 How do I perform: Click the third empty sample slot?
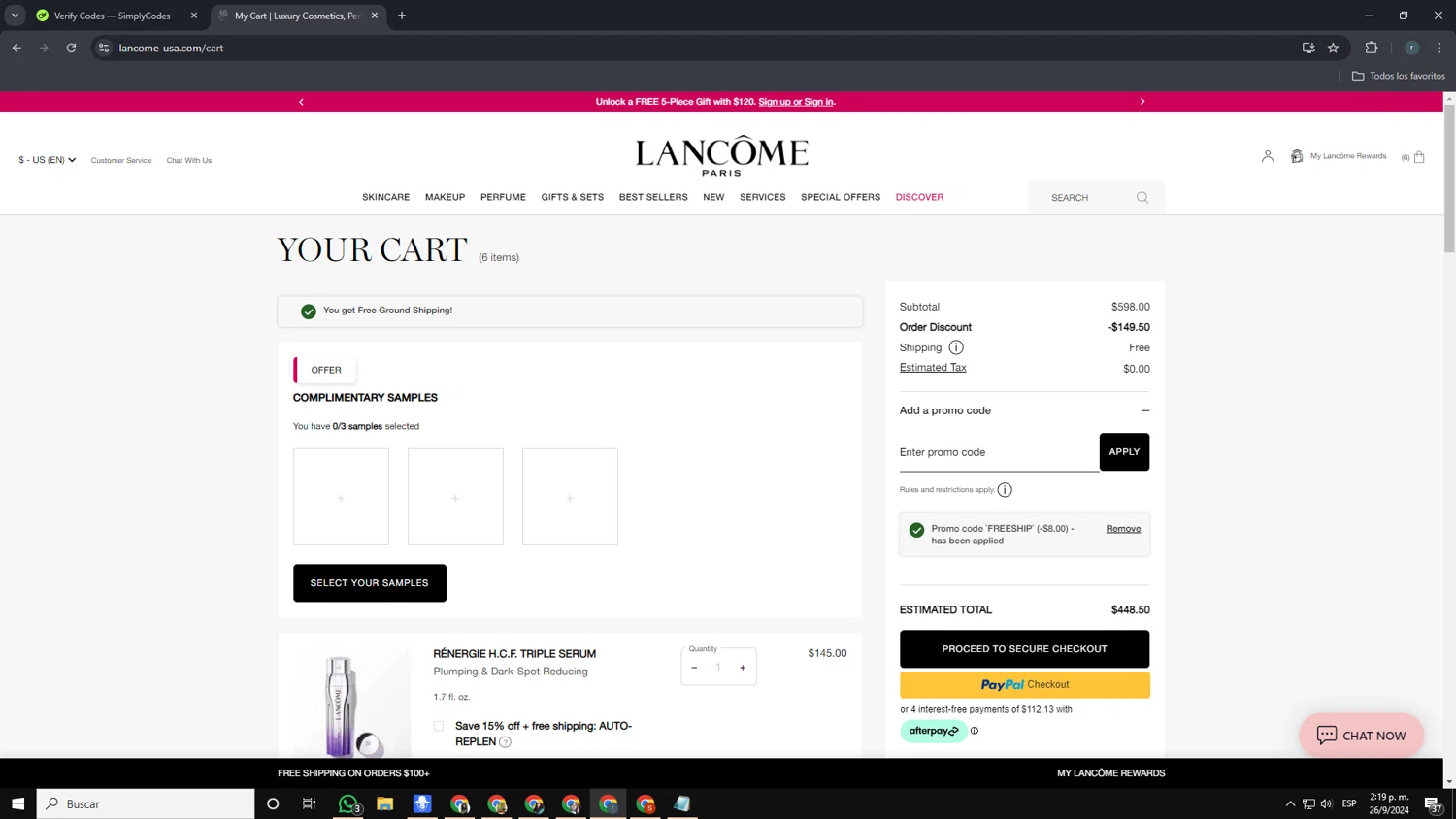click(570, 497)
